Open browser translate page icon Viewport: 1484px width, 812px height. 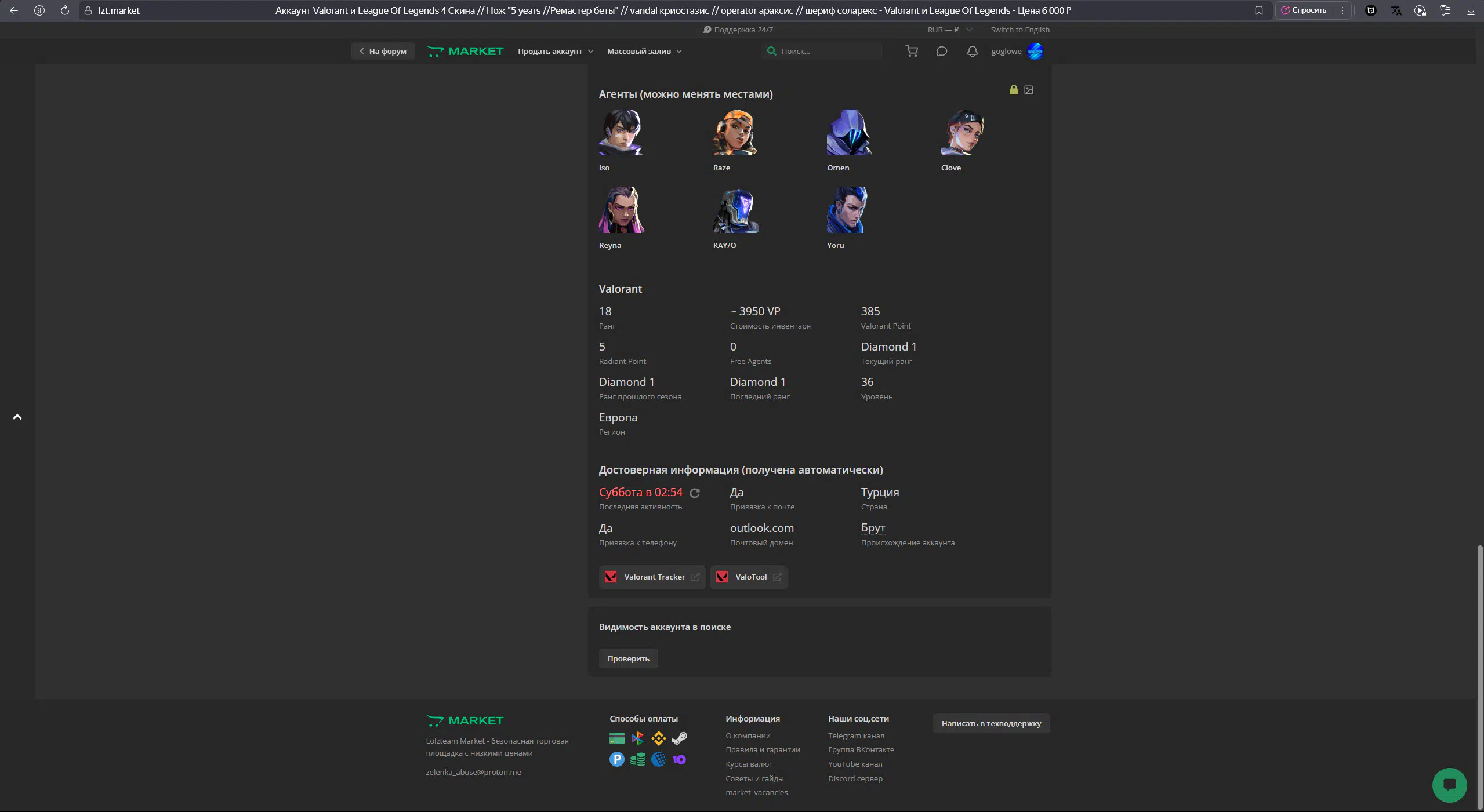point(1396,10)
